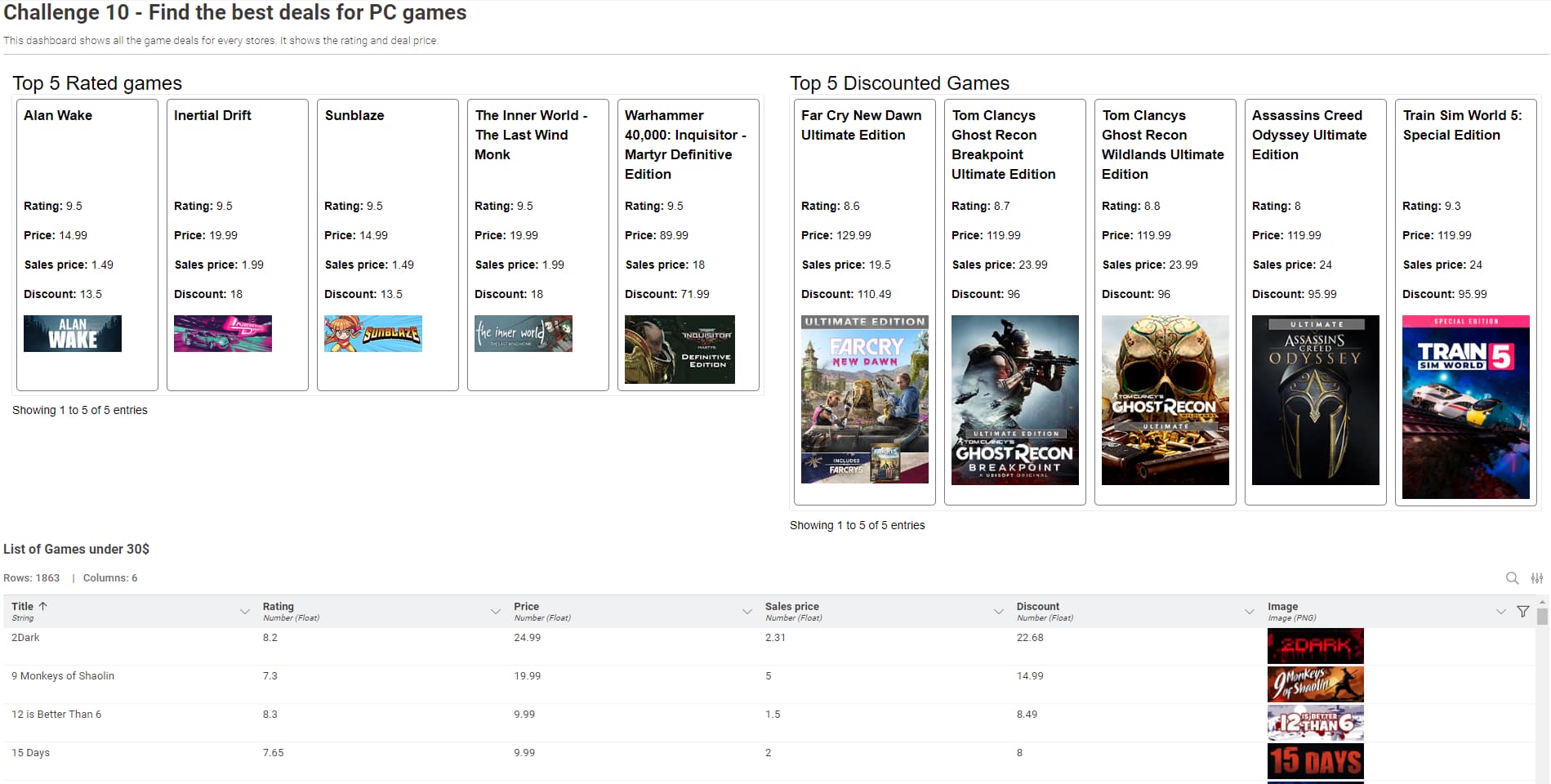Click the Warhammer Inquisitor cover thumbnail
Screen dimensions: 1551x784
(680, 350)
